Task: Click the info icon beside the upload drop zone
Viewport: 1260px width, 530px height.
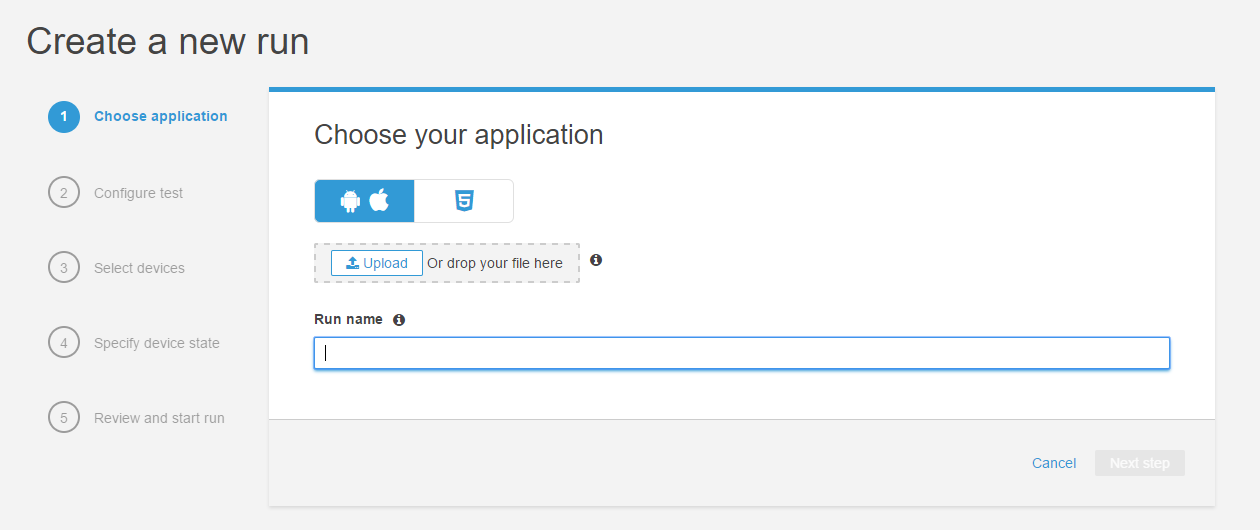Action: 596,260
